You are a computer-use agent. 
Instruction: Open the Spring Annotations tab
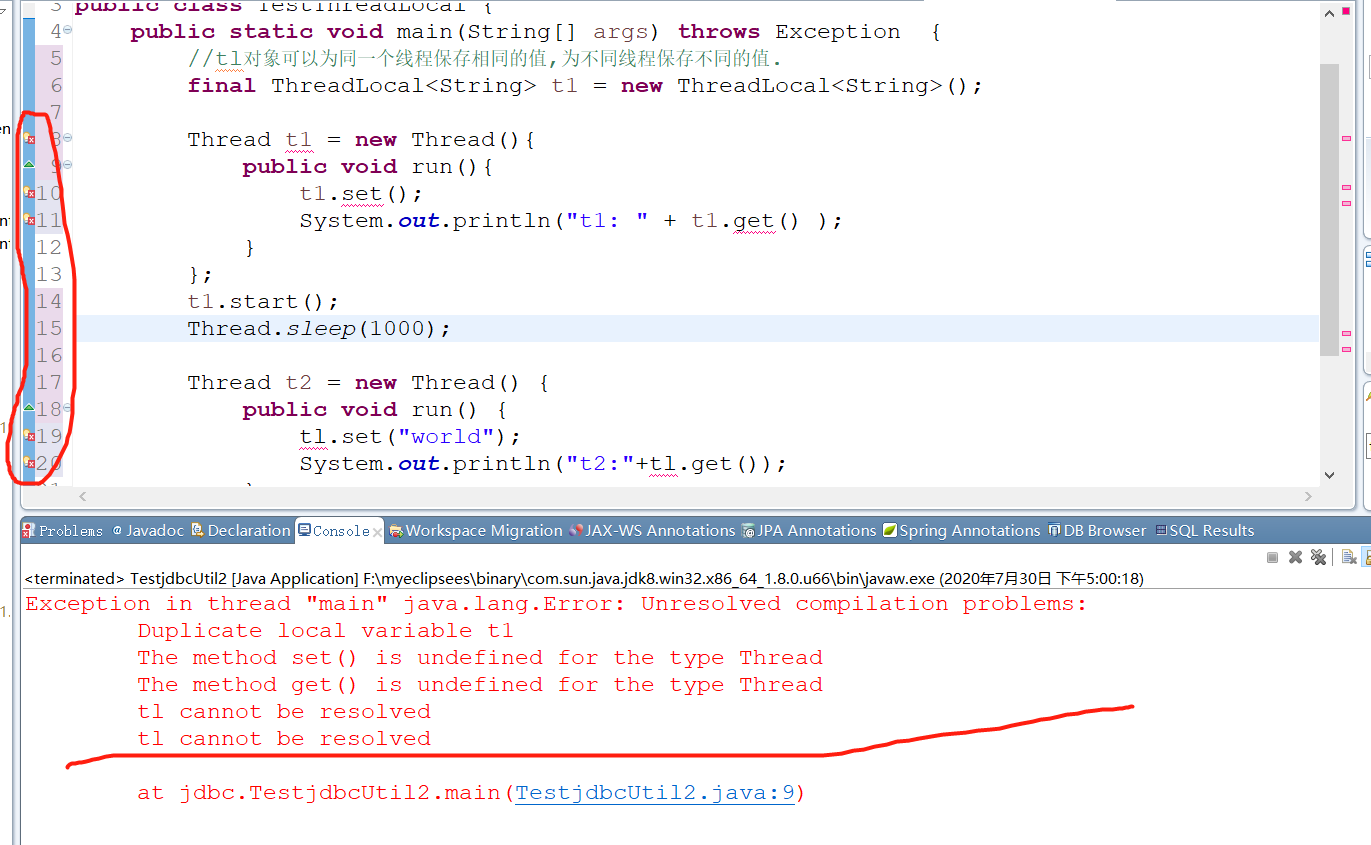coord(962,531)
